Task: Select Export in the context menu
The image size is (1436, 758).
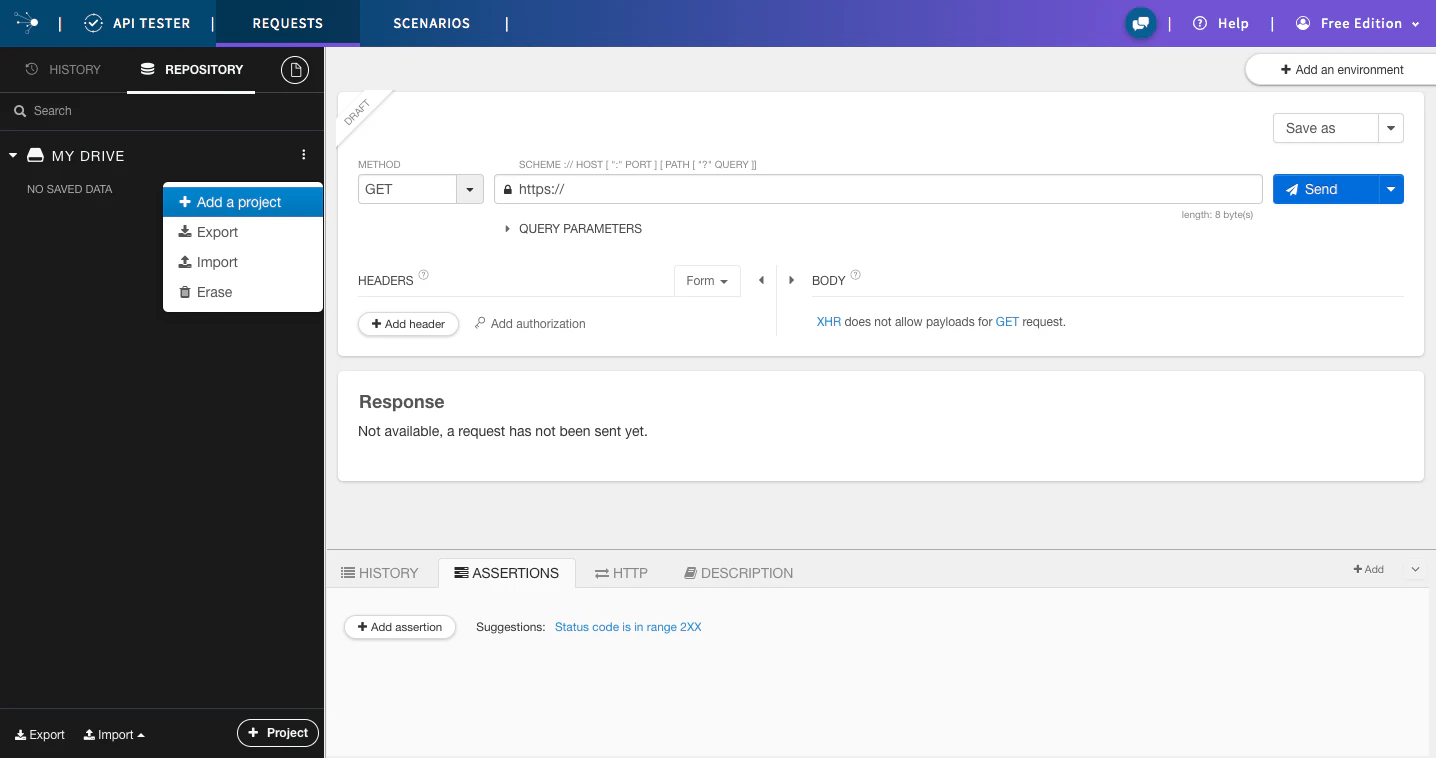Action: point(243,232)
